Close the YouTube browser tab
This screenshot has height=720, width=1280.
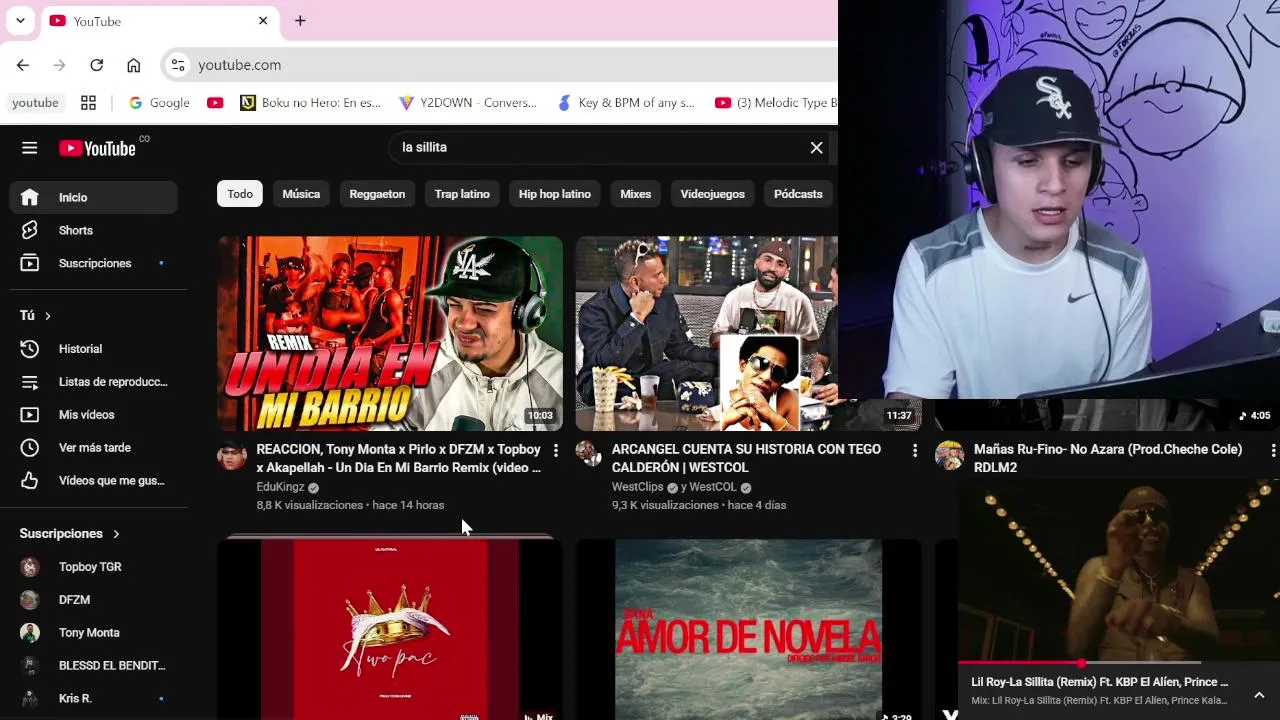click(x=263, y=21)
